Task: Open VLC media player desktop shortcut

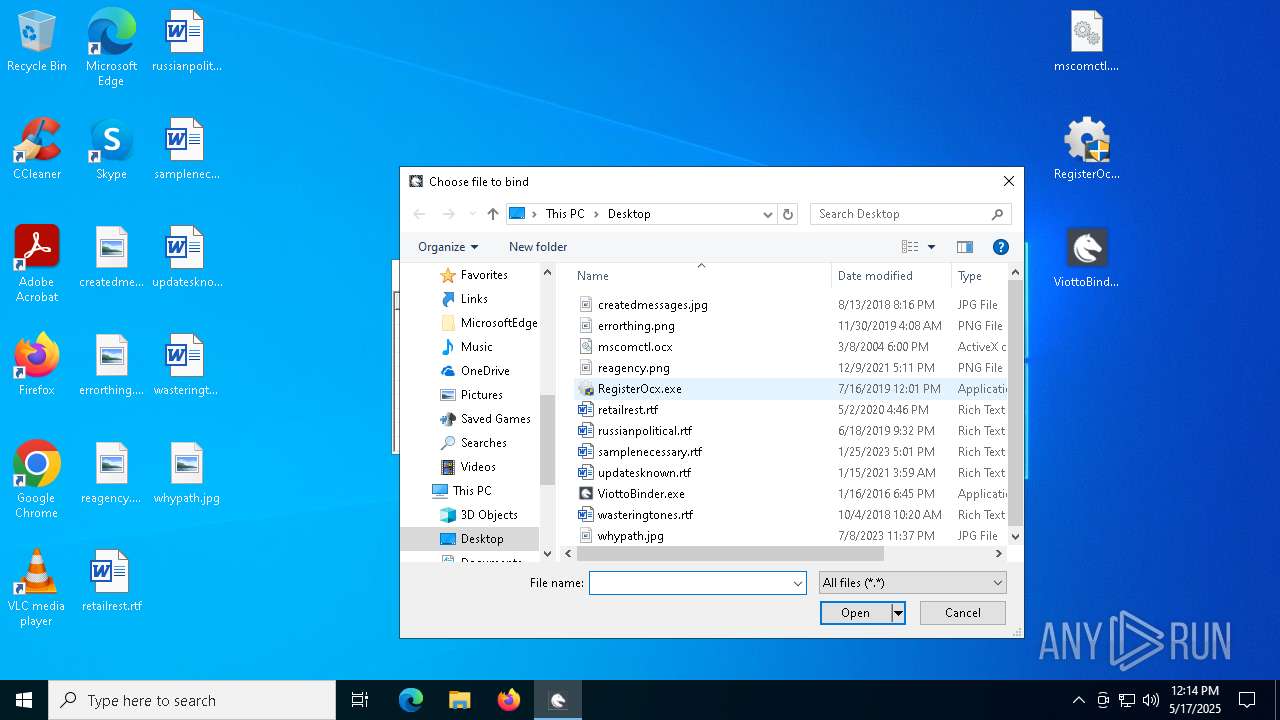Action: [37, 588]
